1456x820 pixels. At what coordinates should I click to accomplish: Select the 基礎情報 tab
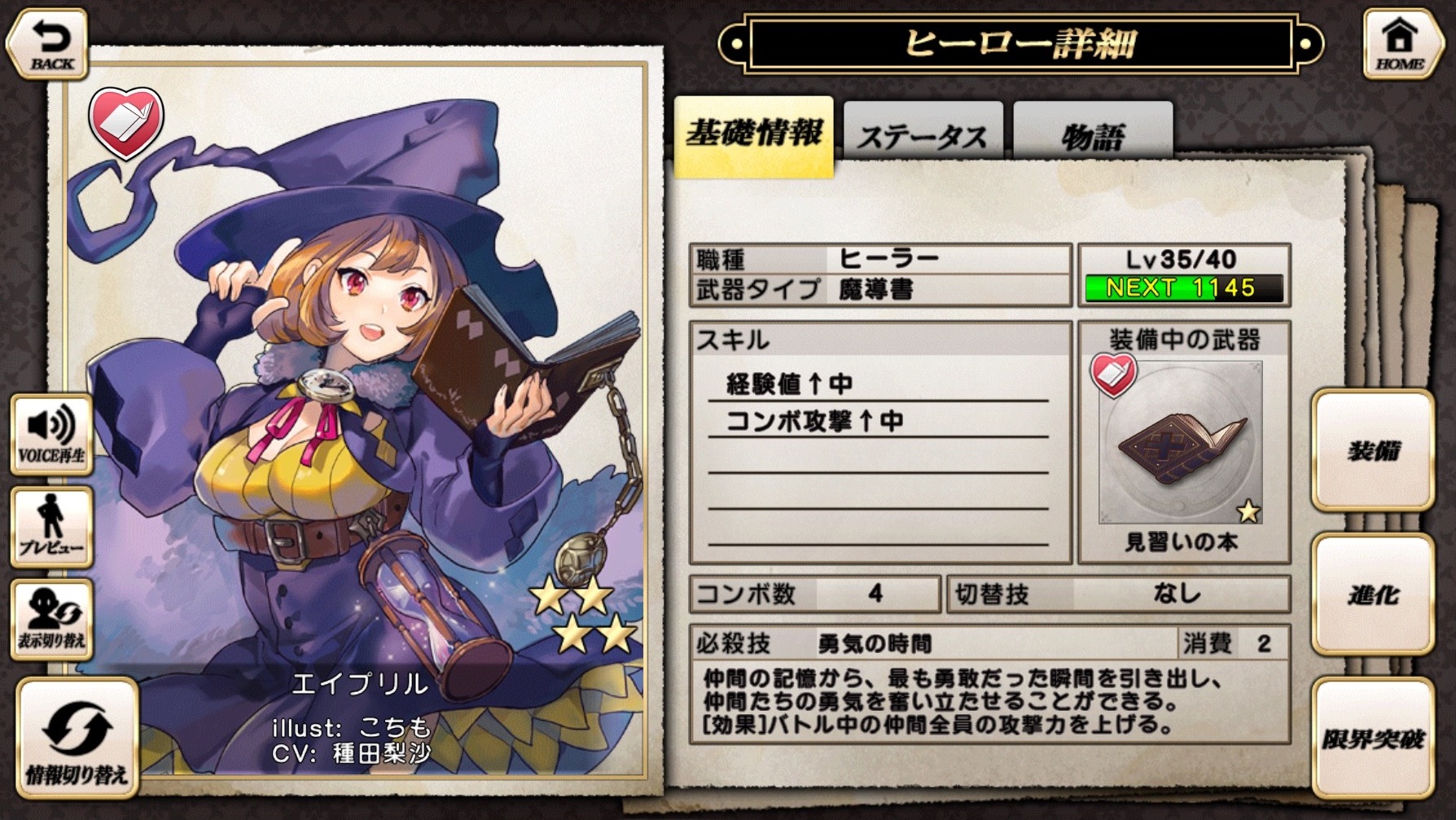(x=754, y=135)
